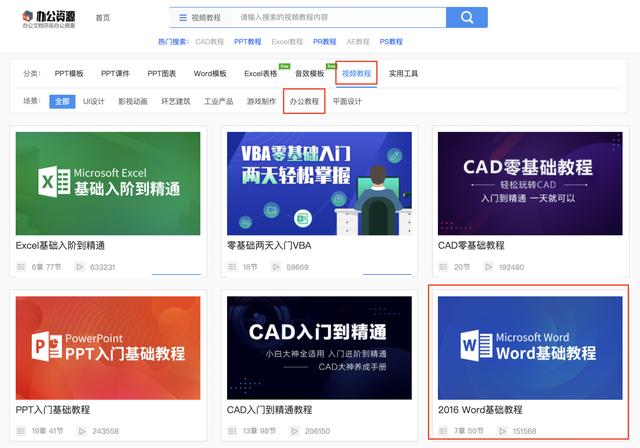The height and width of the screenshot is (448, 640).
Task: Open the CAD入门到精通 course thumbnail
Action: click(x=319, y=348)
